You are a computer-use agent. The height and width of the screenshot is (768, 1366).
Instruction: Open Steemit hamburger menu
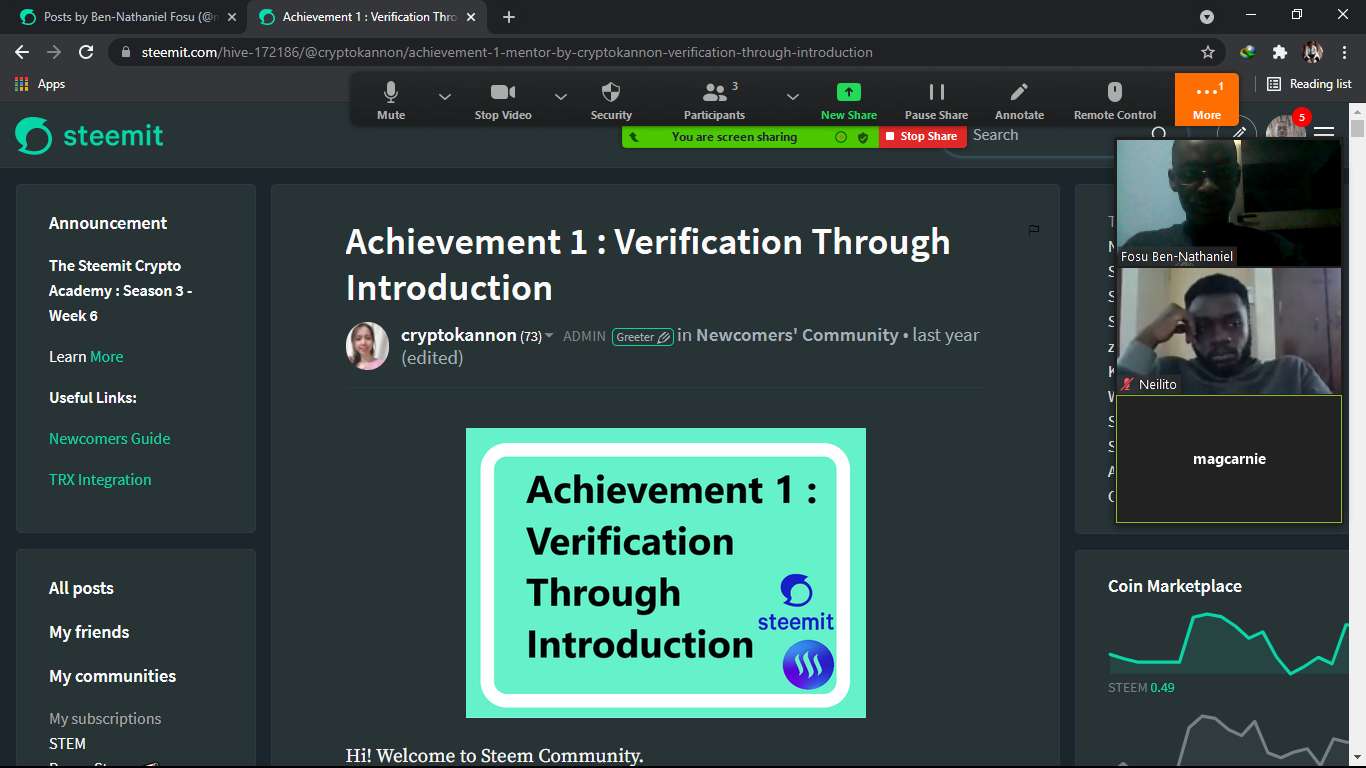[x=1324, y=134]
